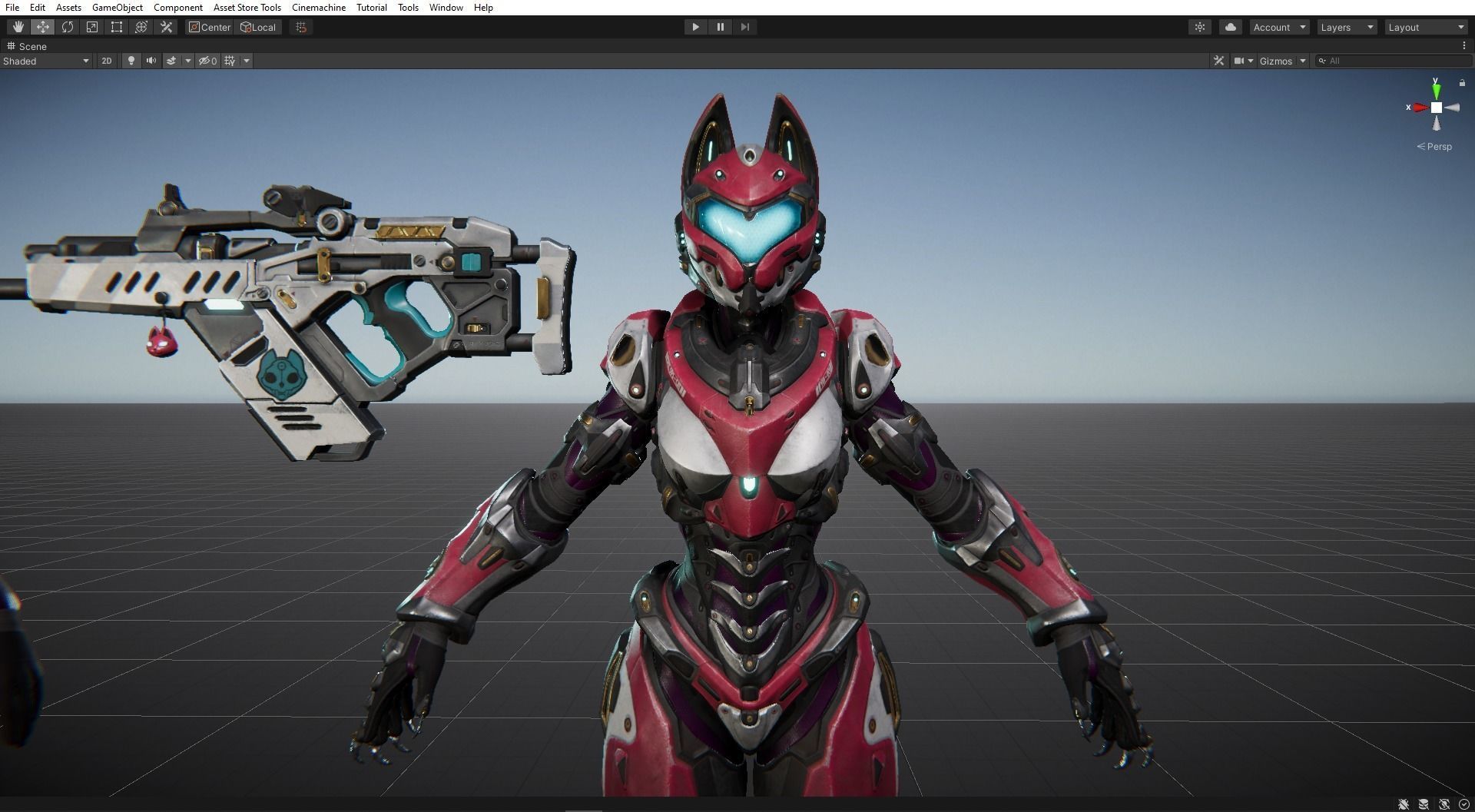1475x812 pixels.
Task: Toggle handle rotation Local button
Action: point(258,27)
